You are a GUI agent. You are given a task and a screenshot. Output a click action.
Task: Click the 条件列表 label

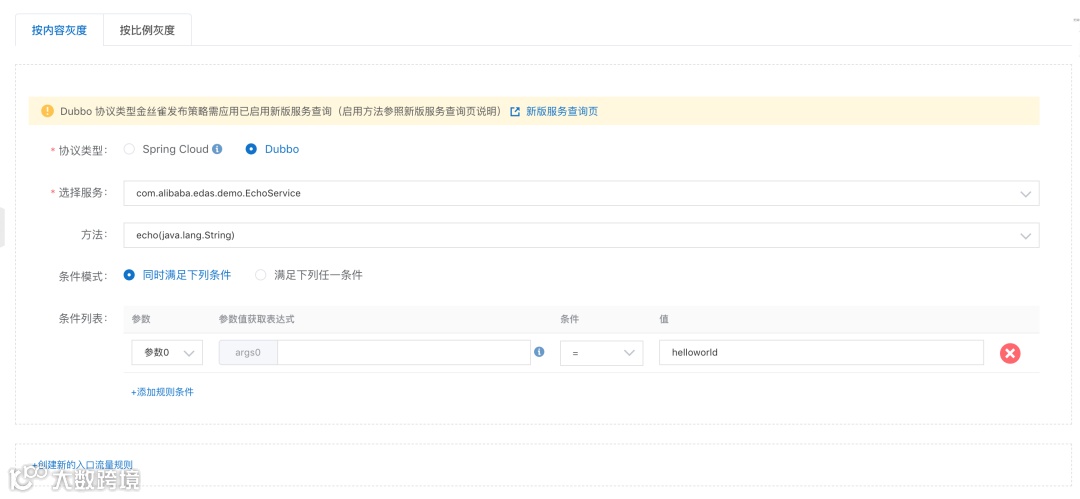tap(83, 318)
